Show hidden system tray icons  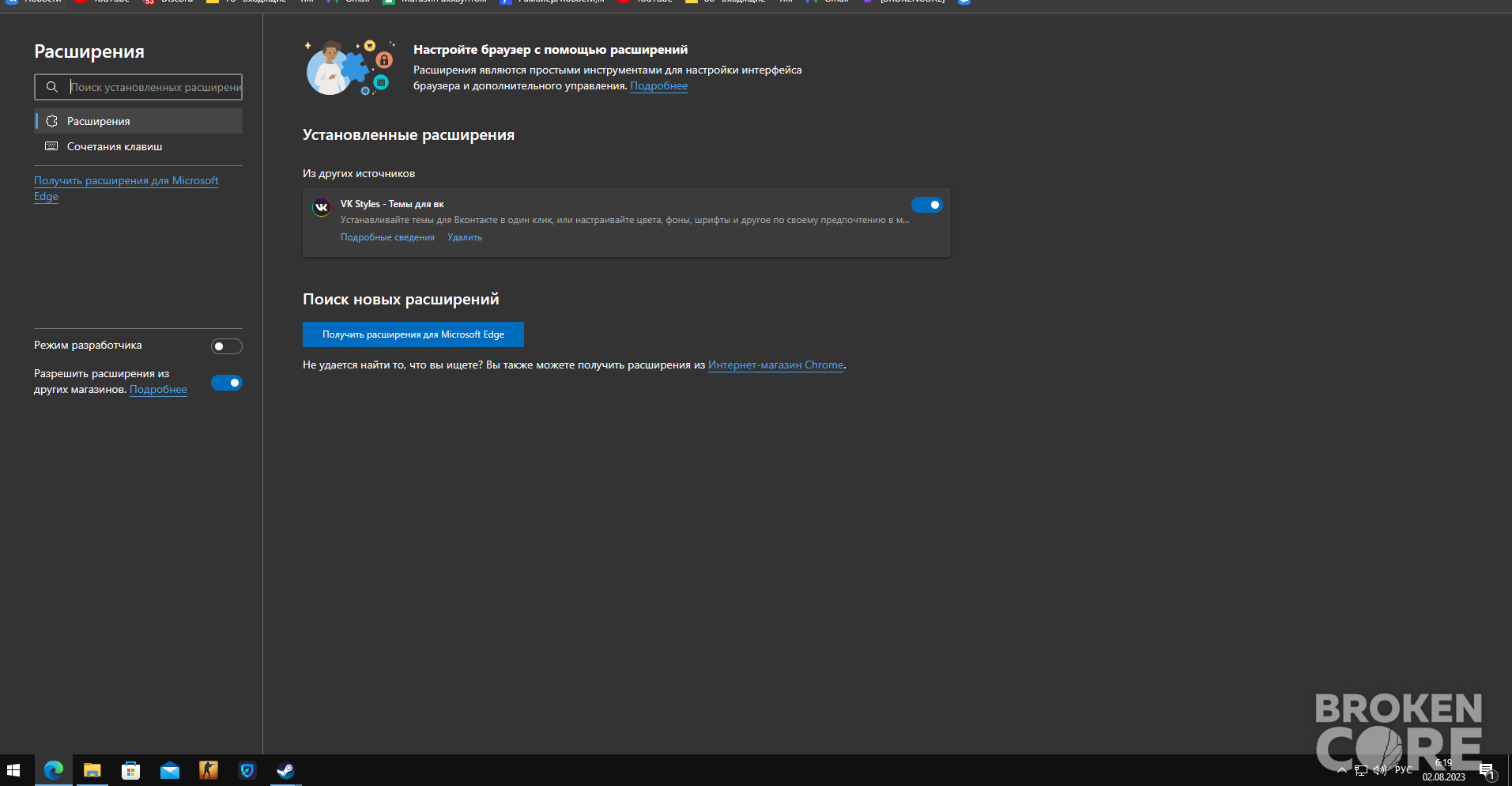click(1341, 770)
